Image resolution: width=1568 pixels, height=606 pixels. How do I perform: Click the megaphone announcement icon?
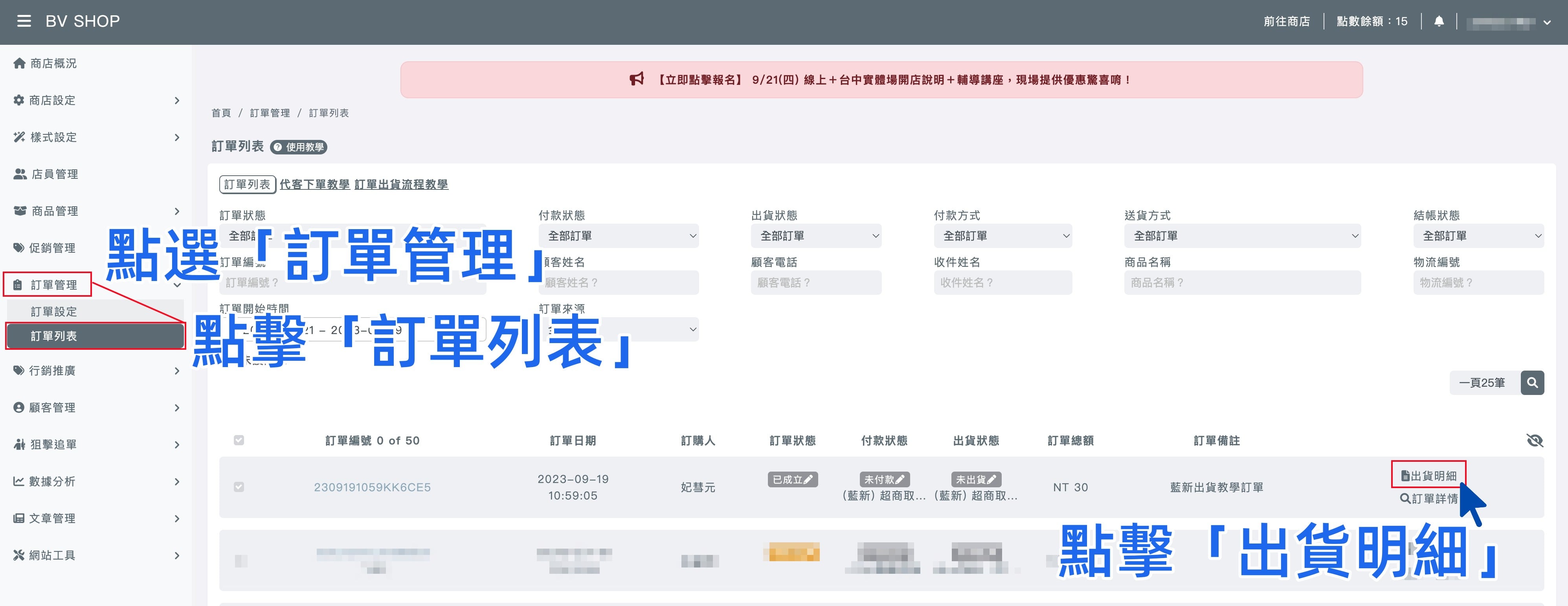point(636,80)
